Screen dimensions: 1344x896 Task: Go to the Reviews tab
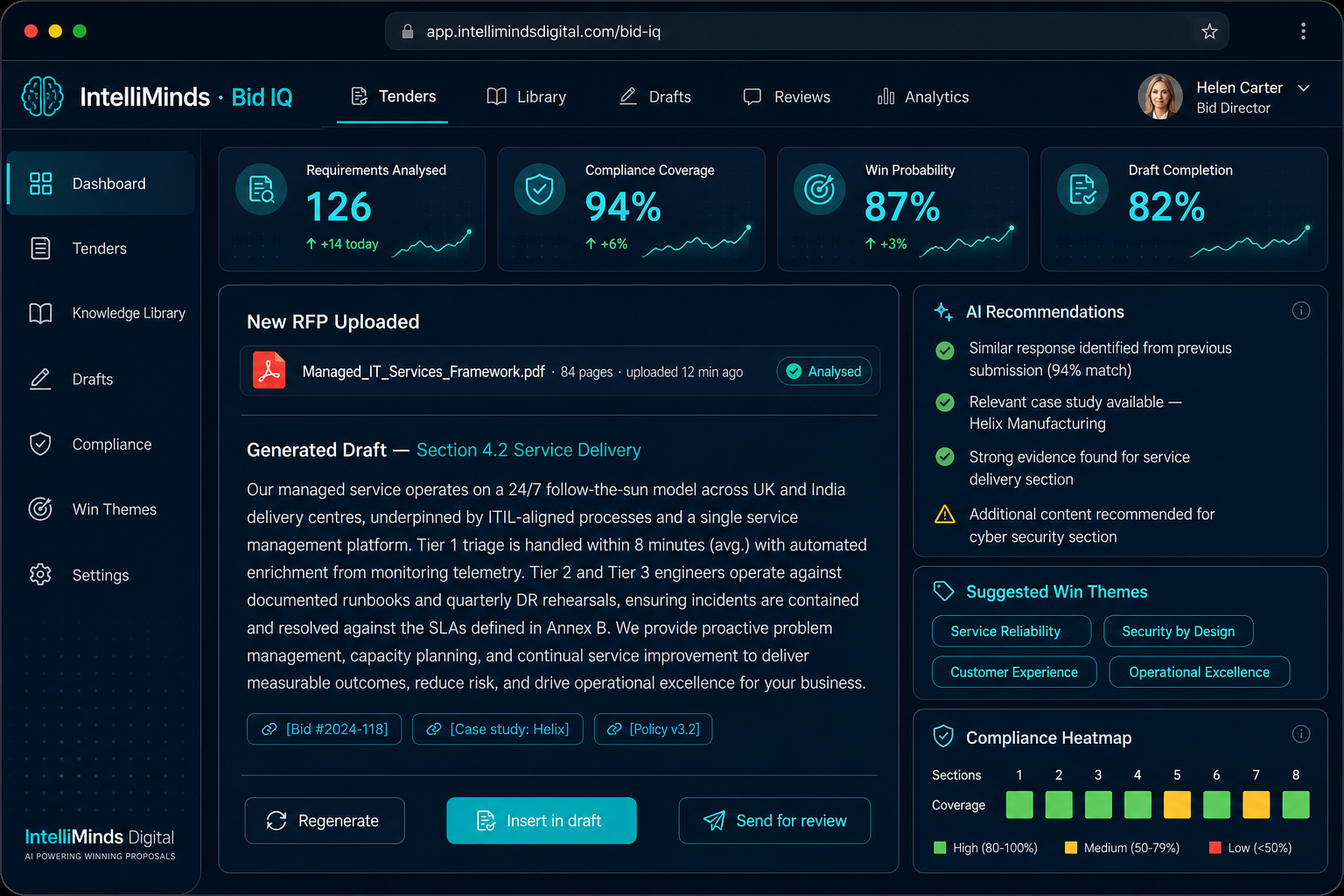click(786, 97)
